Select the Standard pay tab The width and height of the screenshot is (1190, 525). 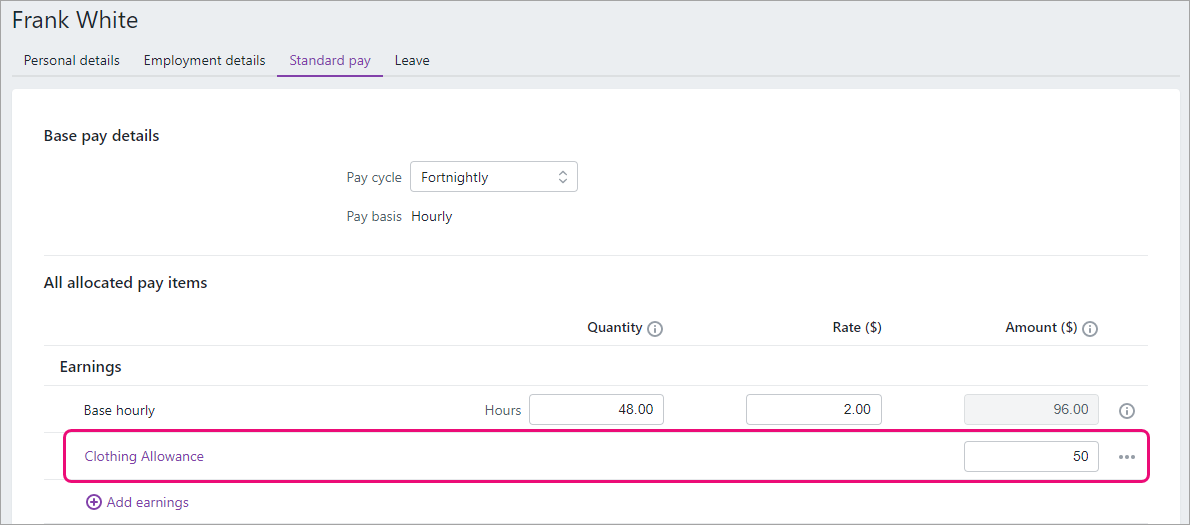click(330, 61)
